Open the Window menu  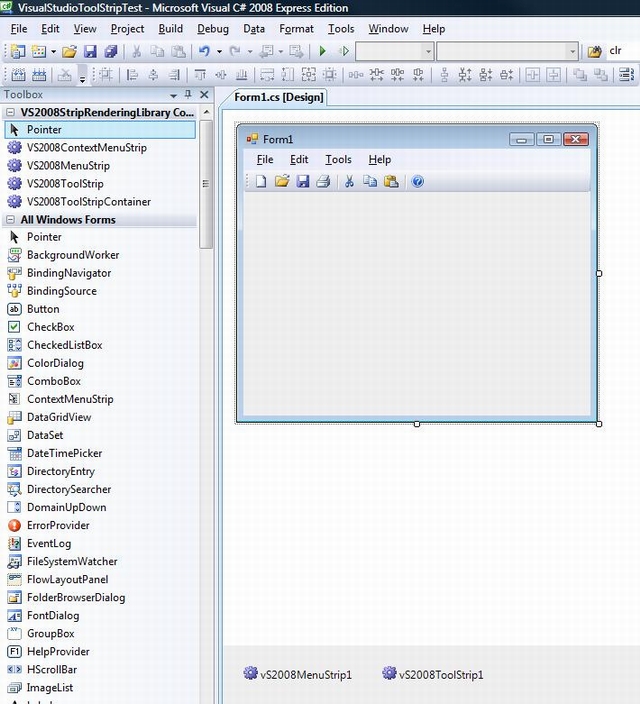pyautogui.click(x=388, y=29)
